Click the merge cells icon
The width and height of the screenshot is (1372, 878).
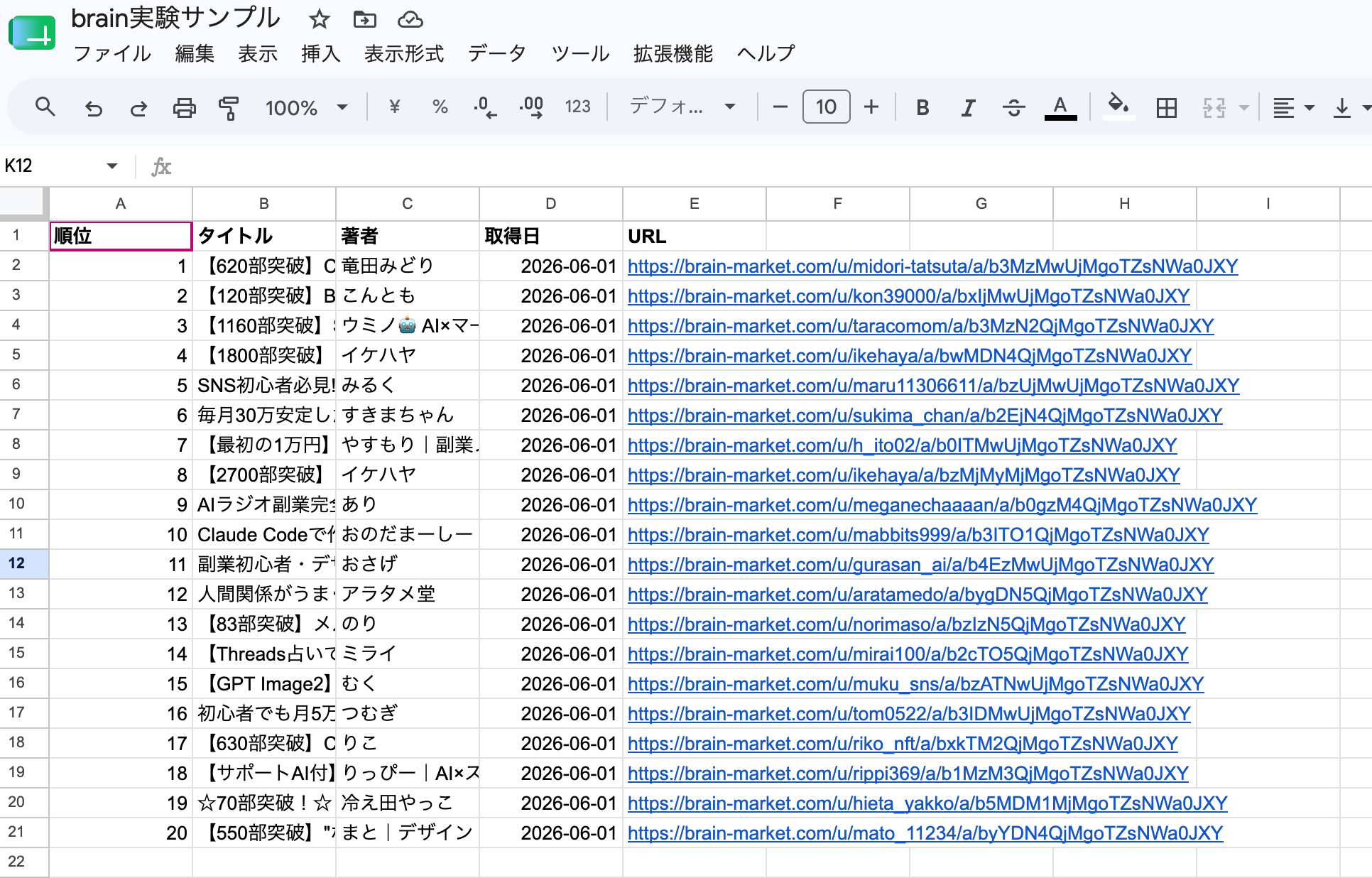(x=1214, y=107)
